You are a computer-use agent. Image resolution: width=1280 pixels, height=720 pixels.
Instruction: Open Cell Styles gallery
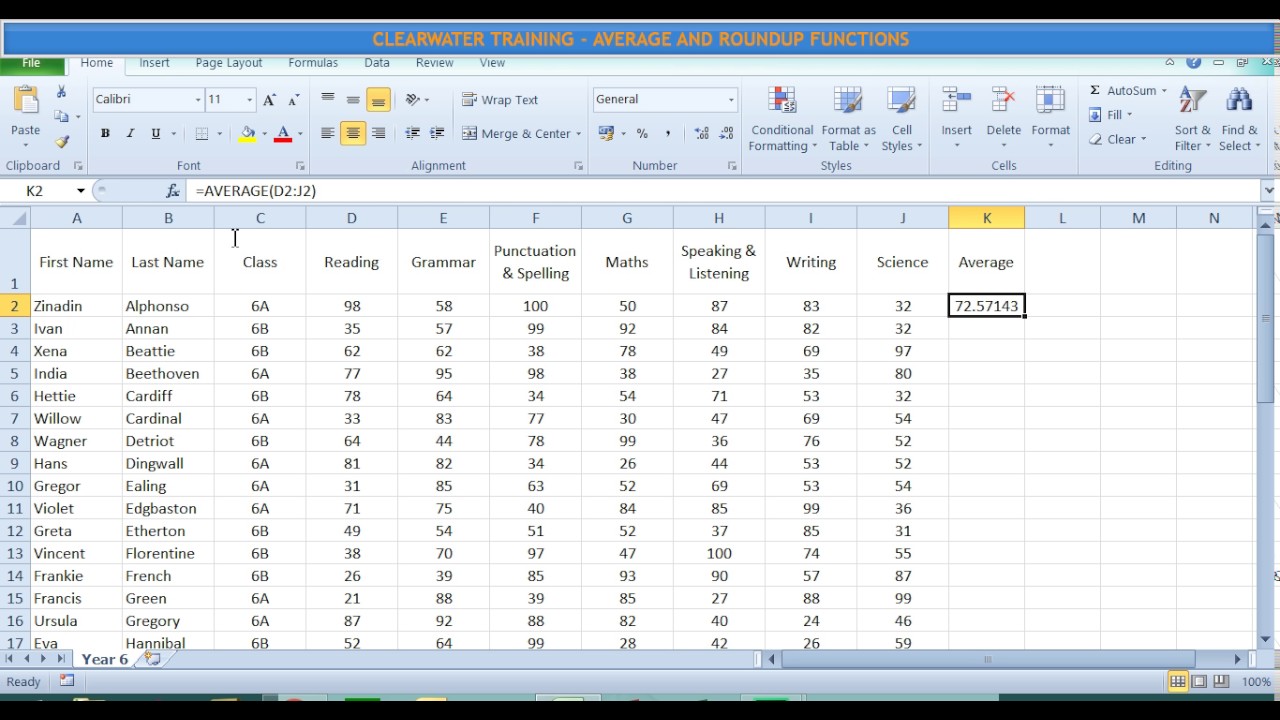coord(902,119)
